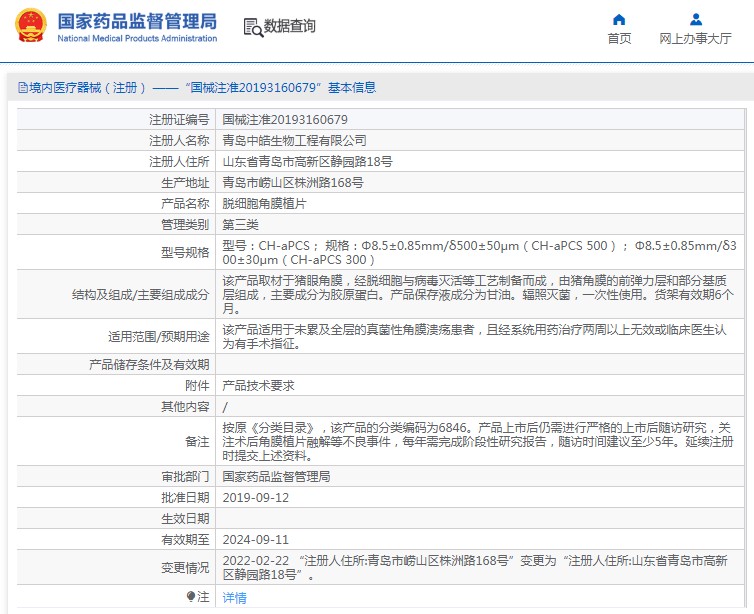Click the data query magnifier icon

pos(253,27)
